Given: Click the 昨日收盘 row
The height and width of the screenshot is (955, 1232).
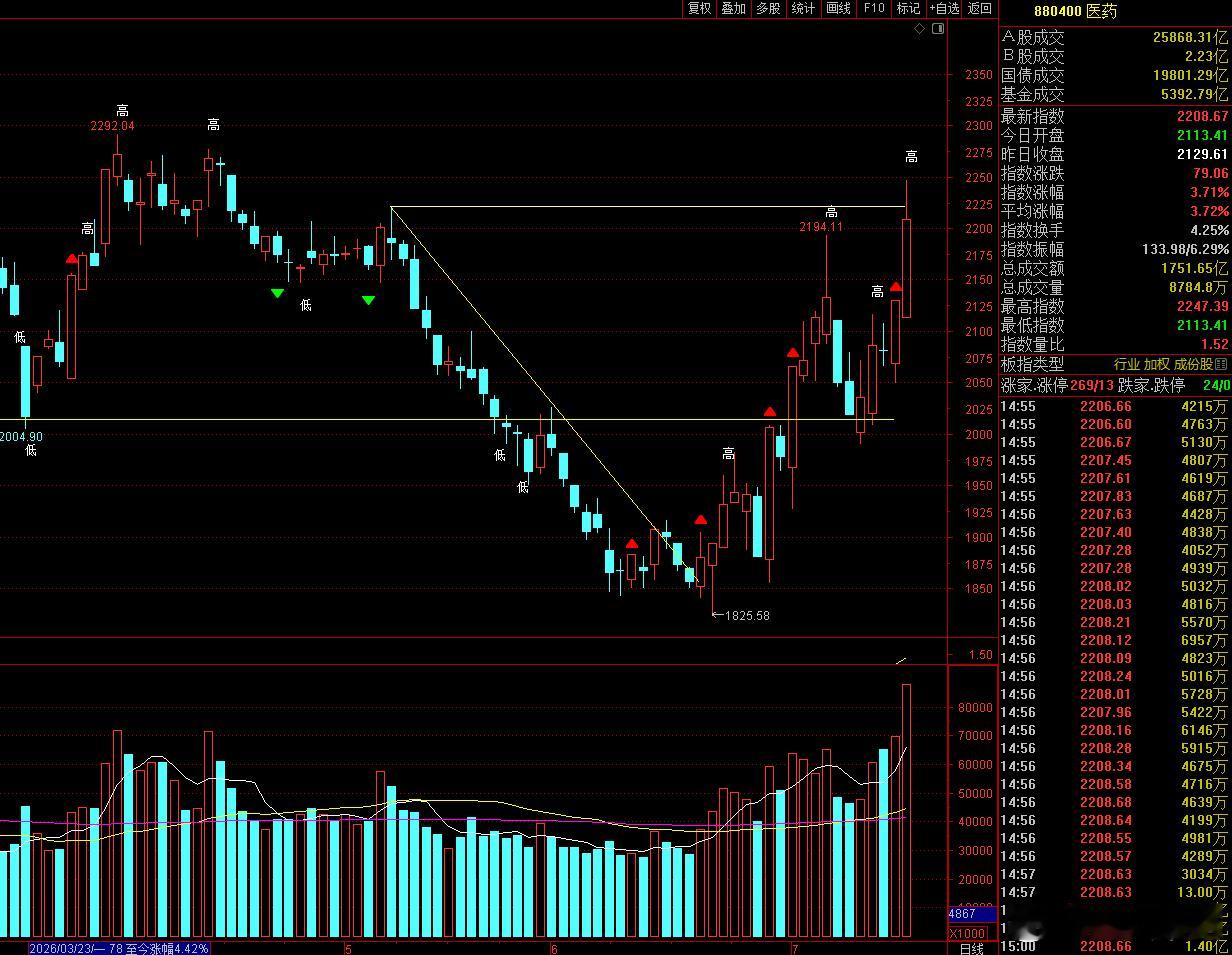Looking at the screenshot, I should pos(1115,154).
